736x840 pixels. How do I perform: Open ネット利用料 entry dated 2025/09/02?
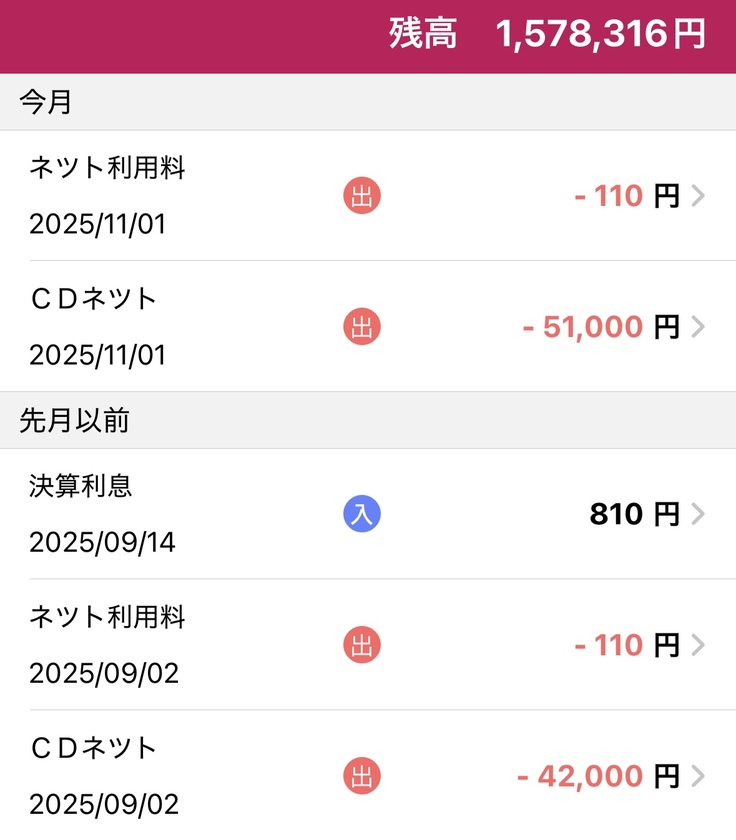coord(107,617)
